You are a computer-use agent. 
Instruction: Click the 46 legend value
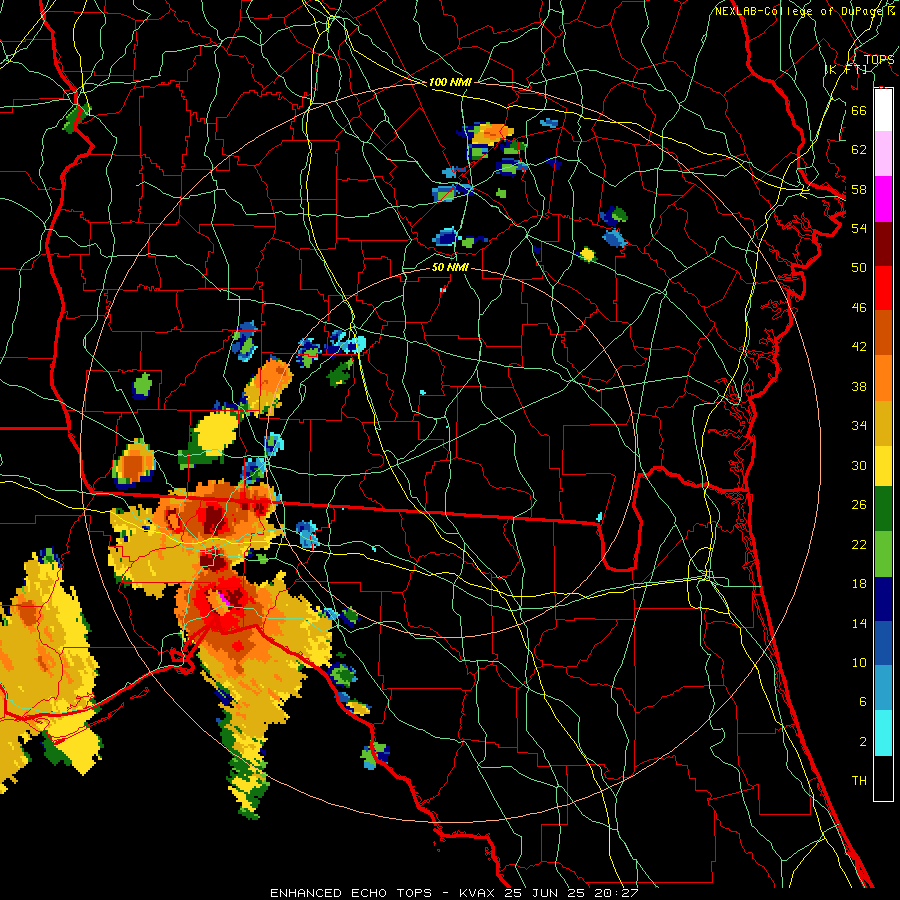pyautogui.click(x=859, y=308)
